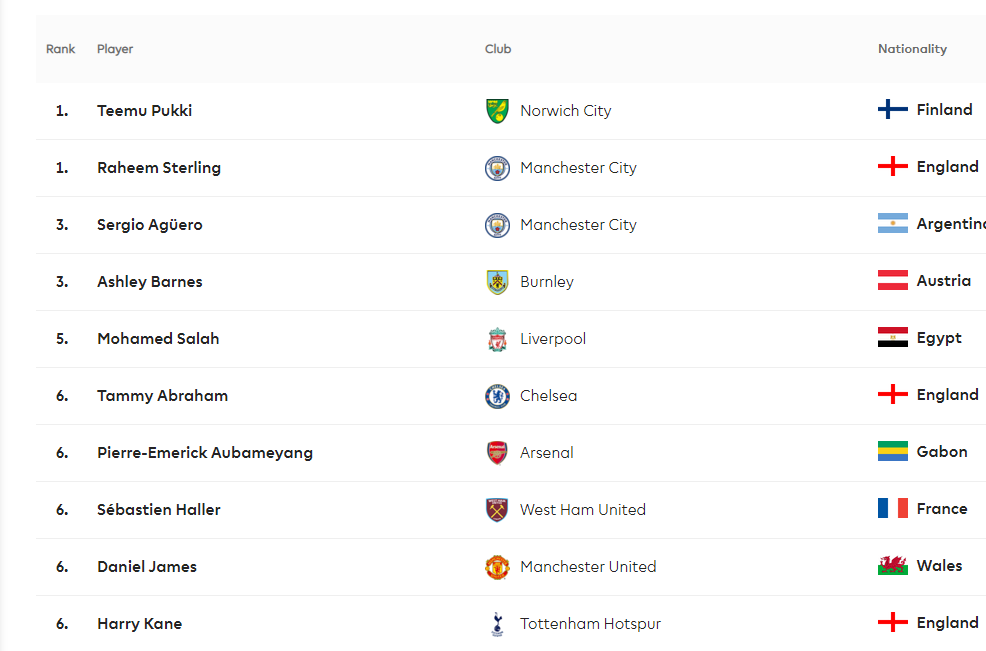986x651 pixels.
Task: Click the Club column header
Action: pos(497,49)
